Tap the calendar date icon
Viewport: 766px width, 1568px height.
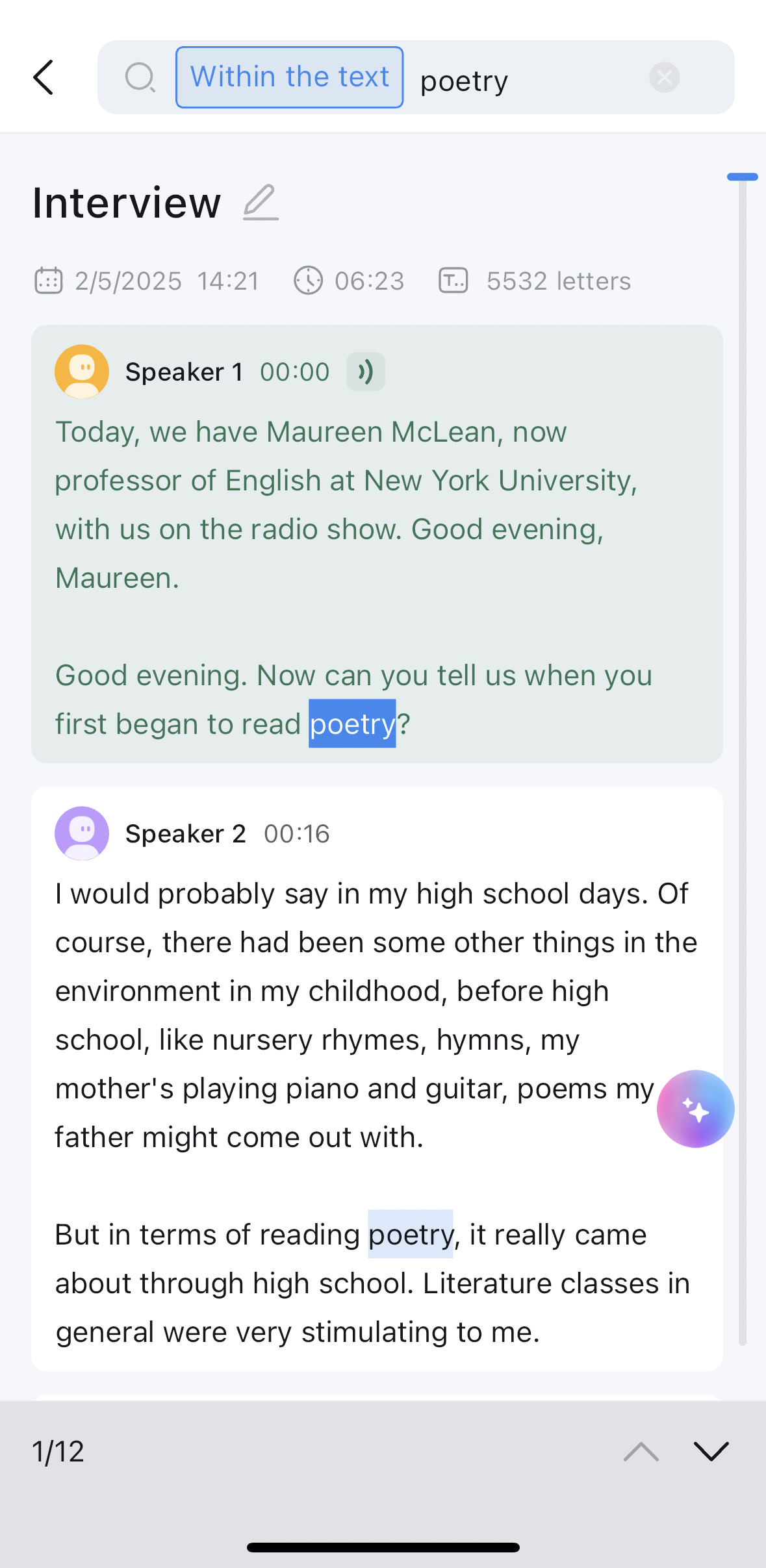[x=48, y=281]
